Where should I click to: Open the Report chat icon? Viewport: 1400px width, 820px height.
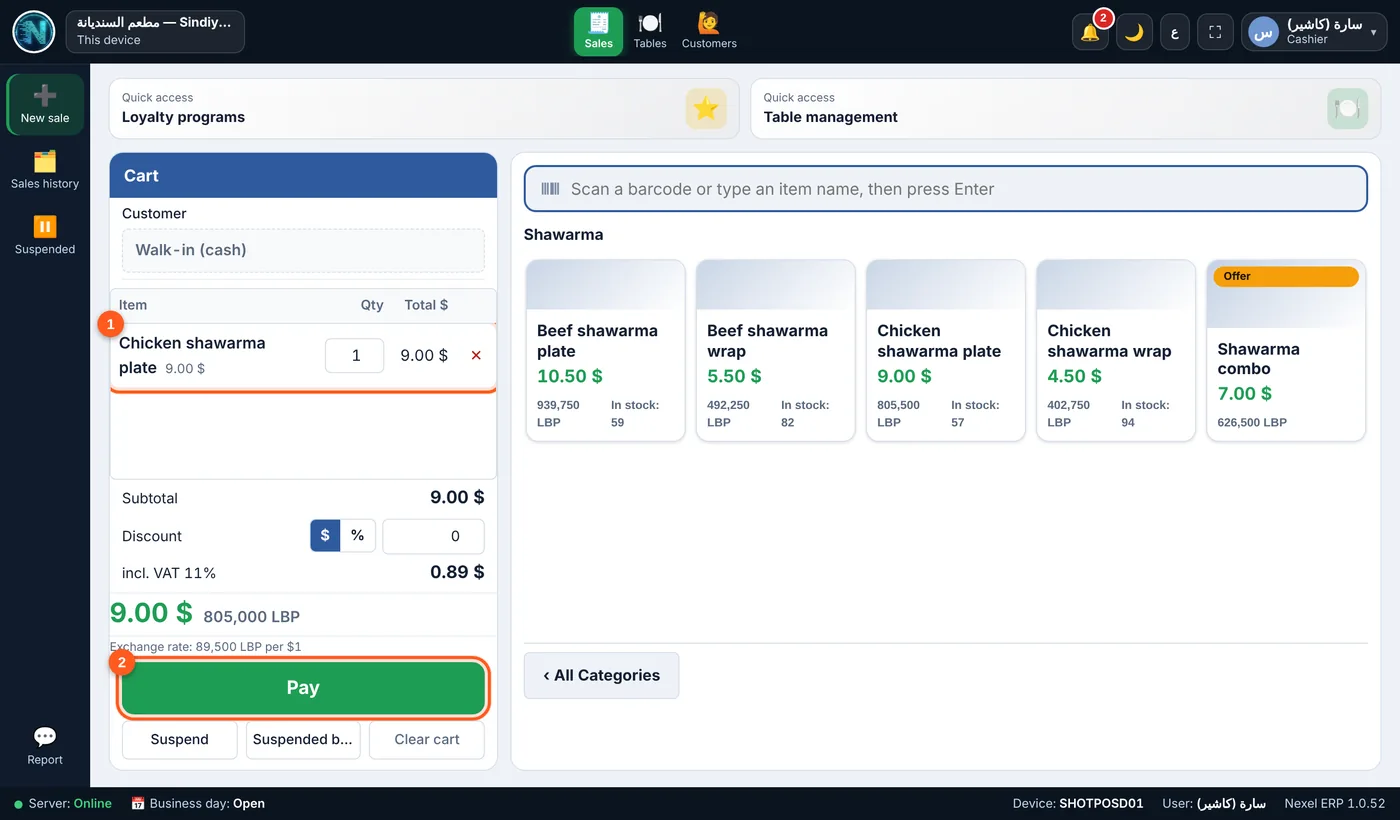(45, 746)
